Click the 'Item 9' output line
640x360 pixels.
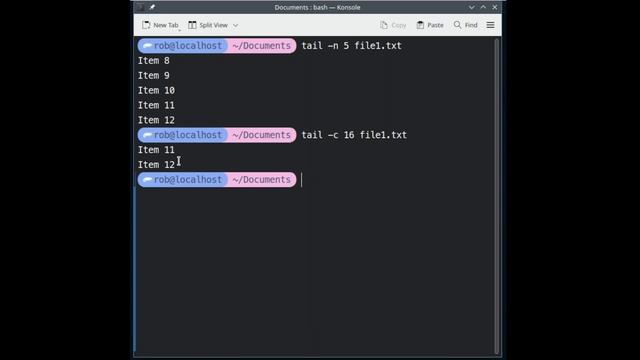153,76
